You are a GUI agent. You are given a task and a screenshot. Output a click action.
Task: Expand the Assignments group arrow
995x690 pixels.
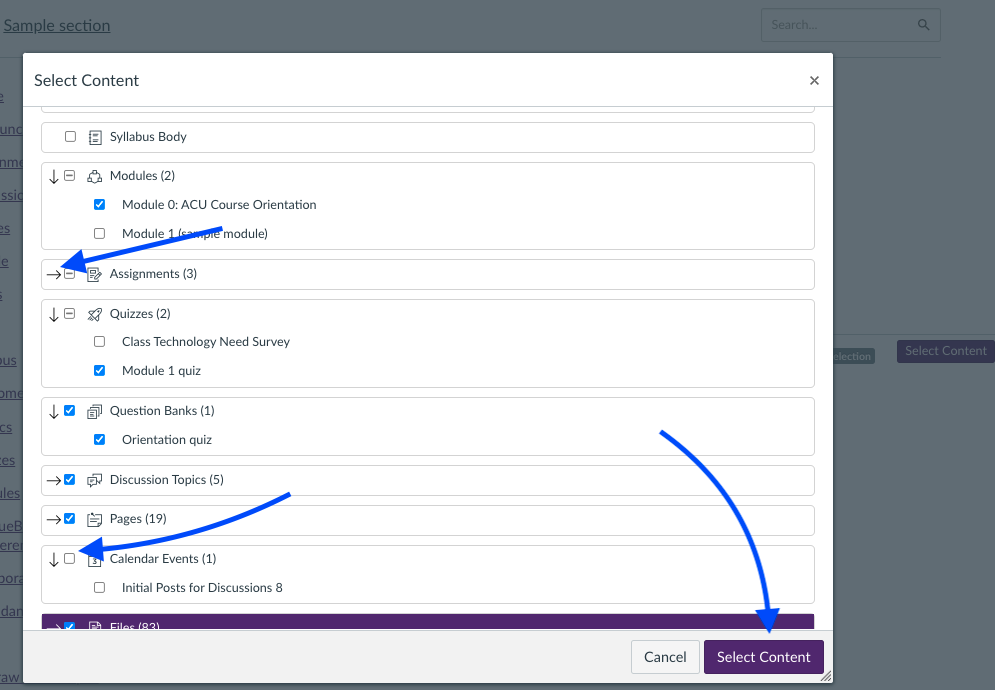(53, 274)
